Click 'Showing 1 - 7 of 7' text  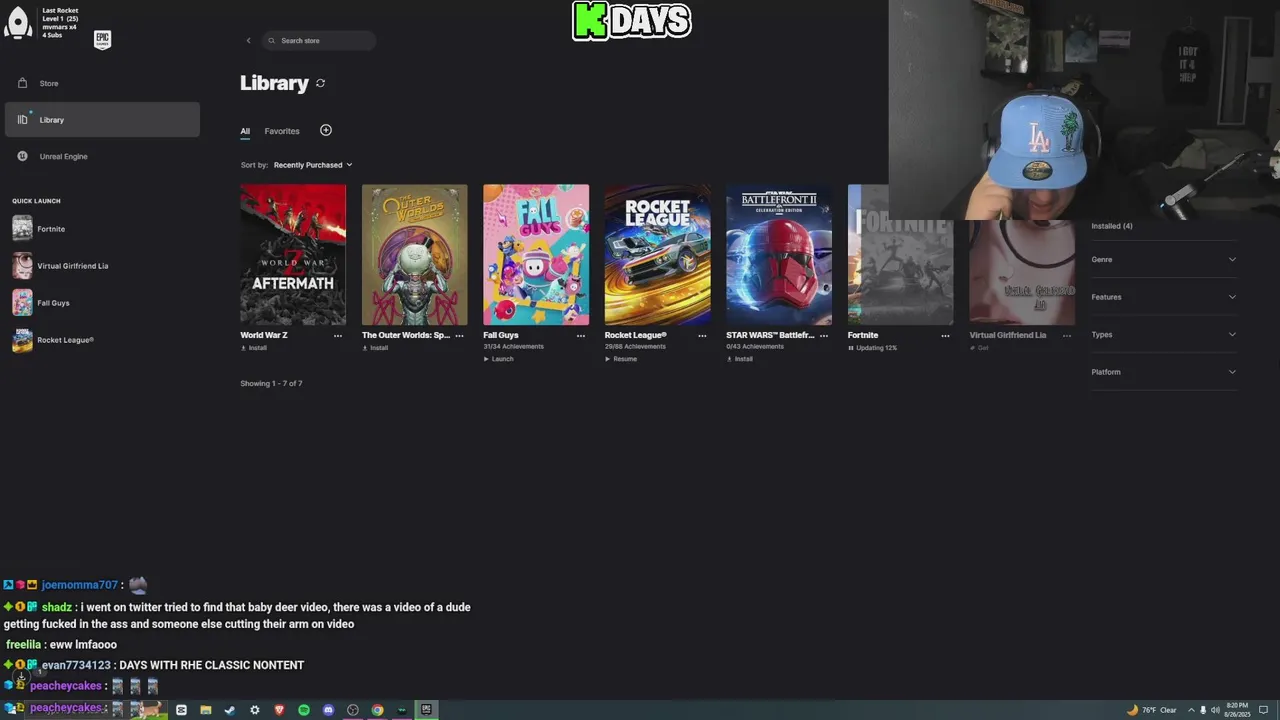271,384
